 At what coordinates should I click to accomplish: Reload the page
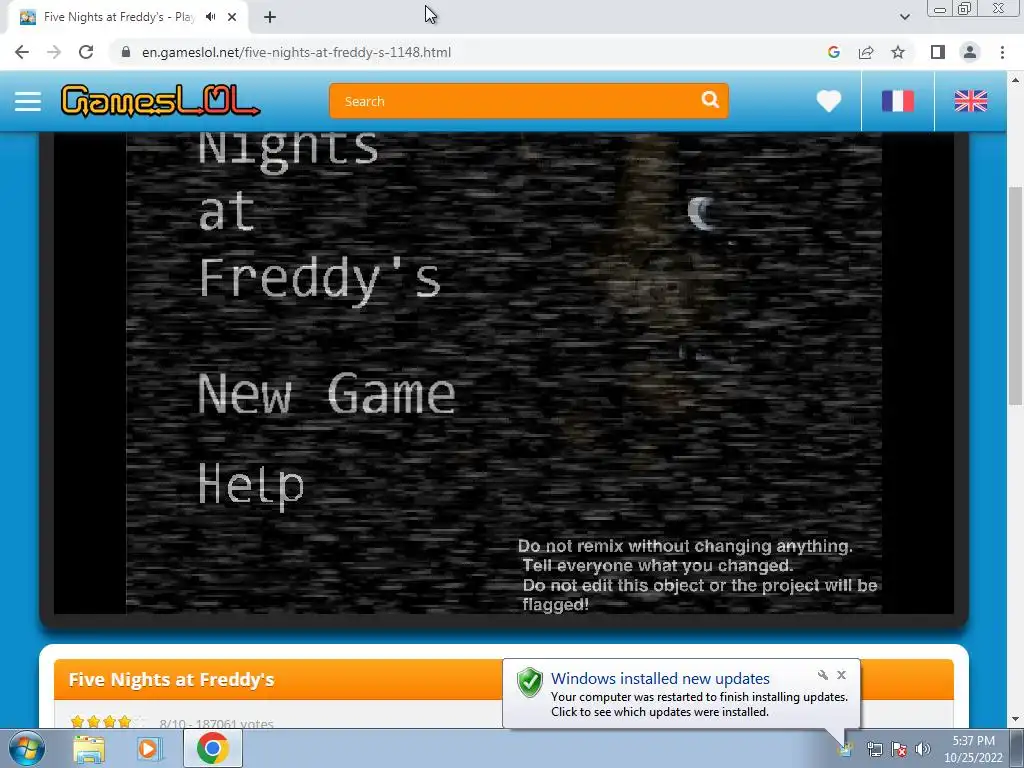(x=86, y=52)
